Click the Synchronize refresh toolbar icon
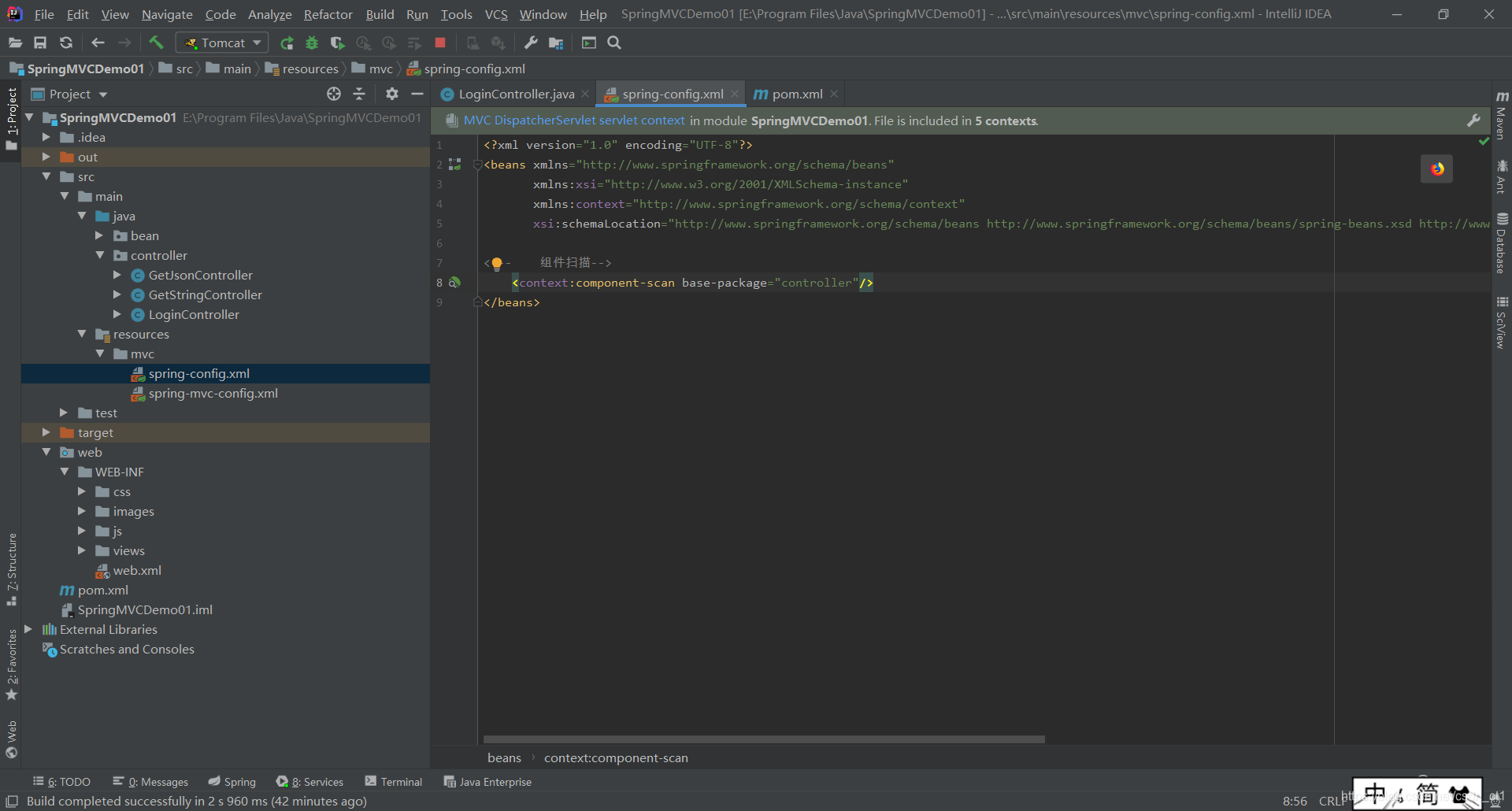The height and width of the screenshot is (811, 1512). click(66, 43)
